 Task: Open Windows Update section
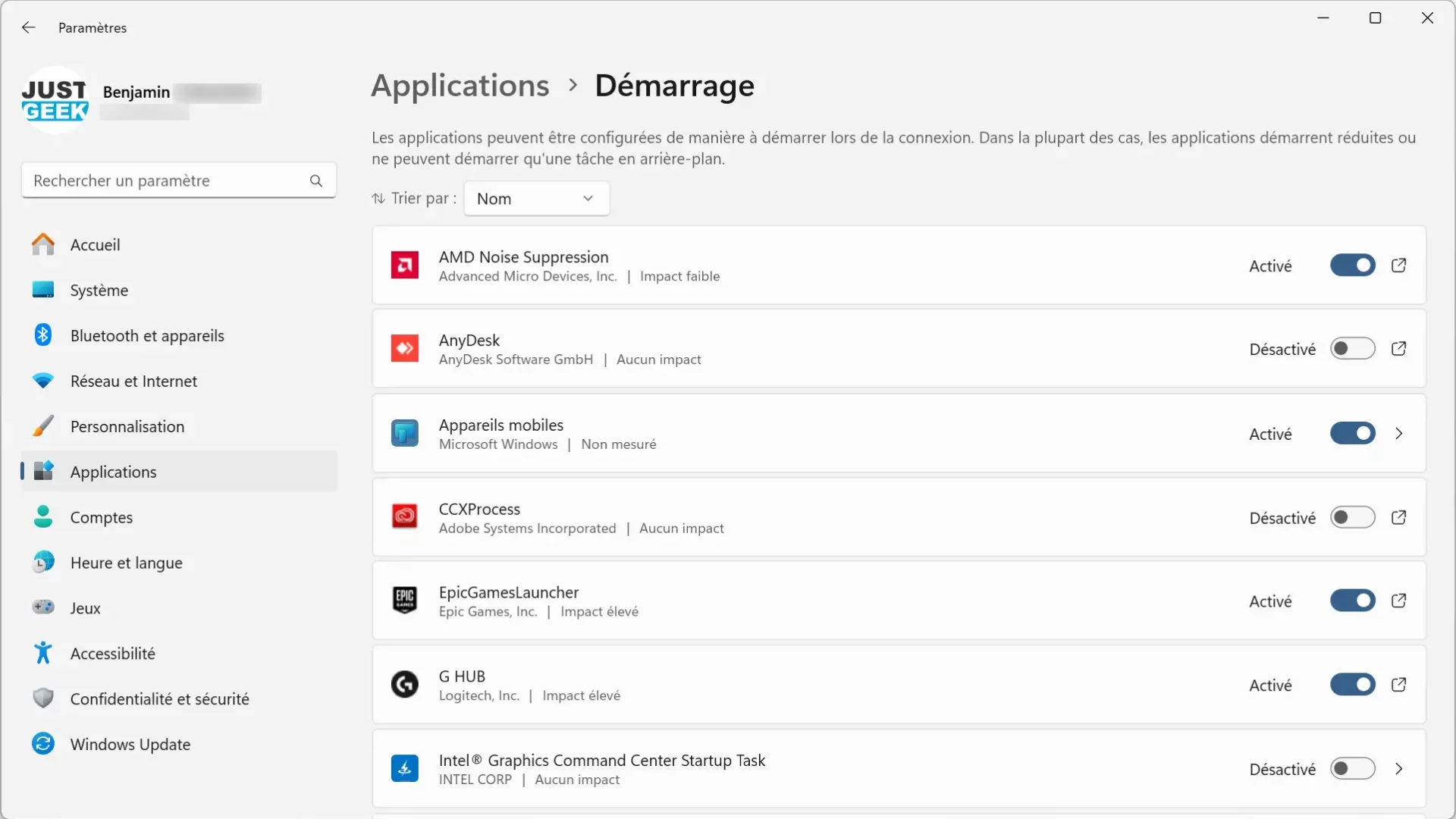tap(179, 745)
